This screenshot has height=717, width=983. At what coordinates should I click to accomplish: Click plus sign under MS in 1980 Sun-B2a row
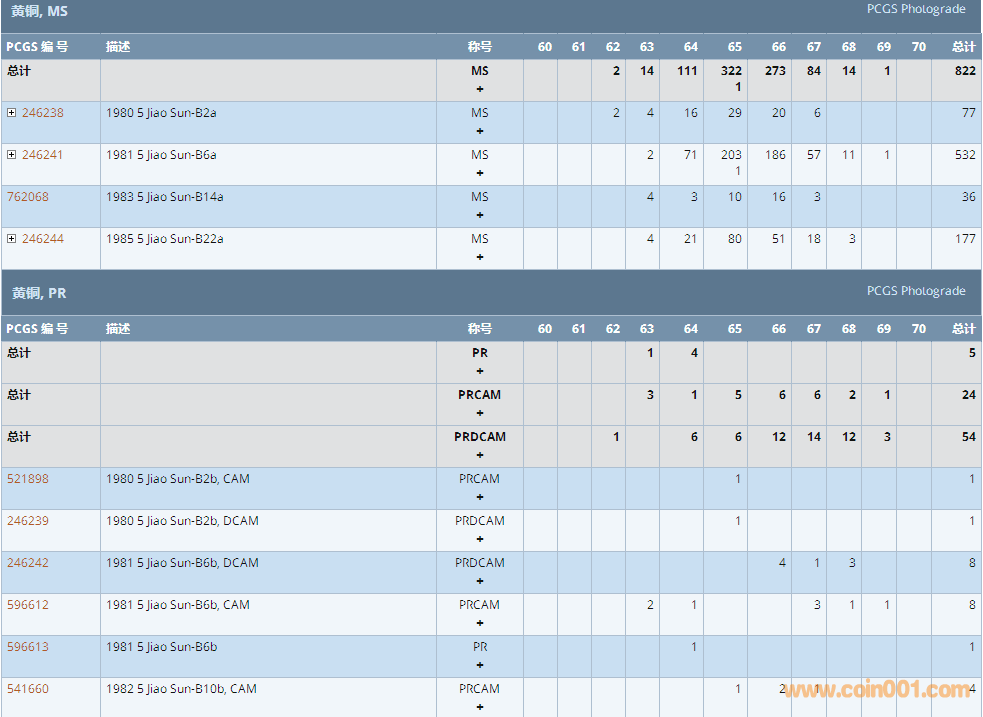point(480,131)
